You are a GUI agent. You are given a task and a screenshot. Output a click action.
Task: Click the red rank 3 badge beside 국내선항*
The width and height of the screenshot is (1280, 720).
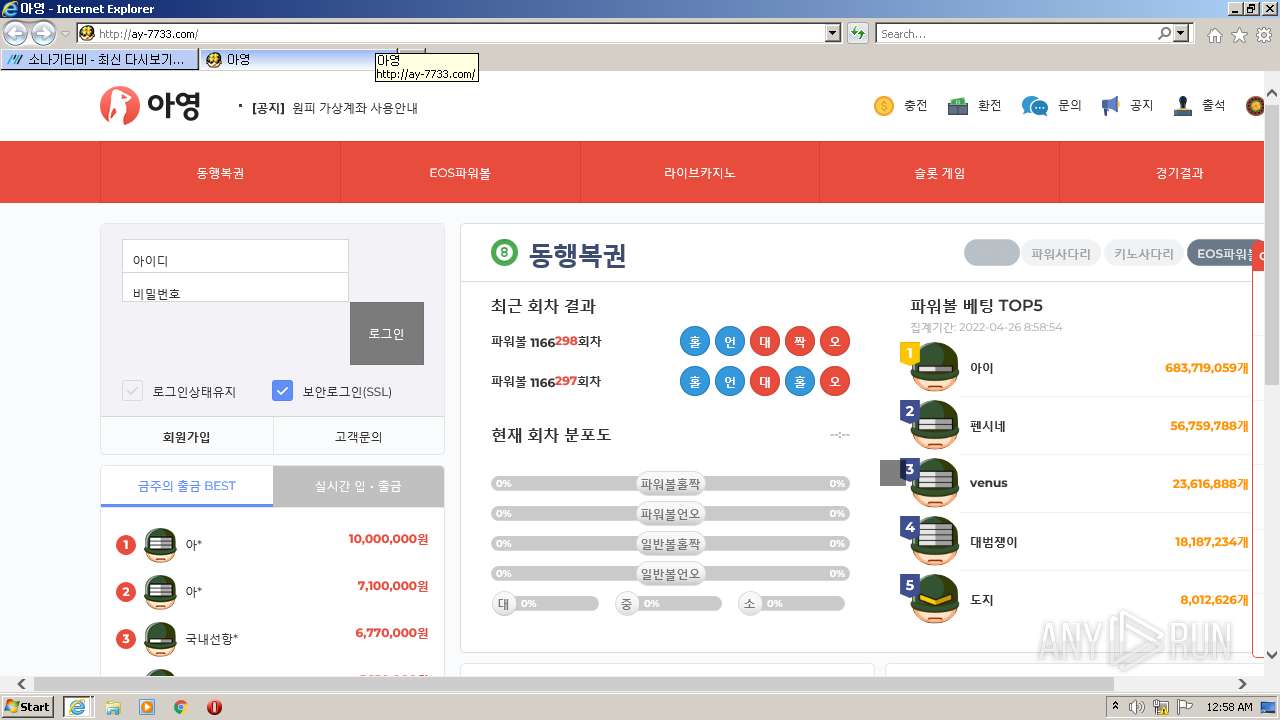[x=125, y=638]
